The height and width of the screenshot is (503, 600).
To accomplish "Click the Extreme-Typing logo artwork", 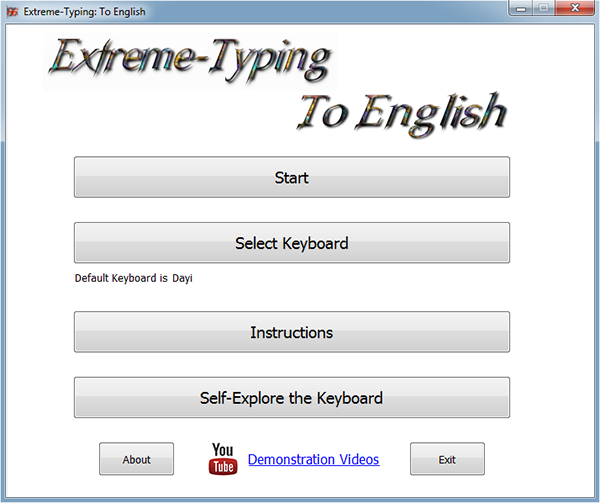I will coord(190,61).
